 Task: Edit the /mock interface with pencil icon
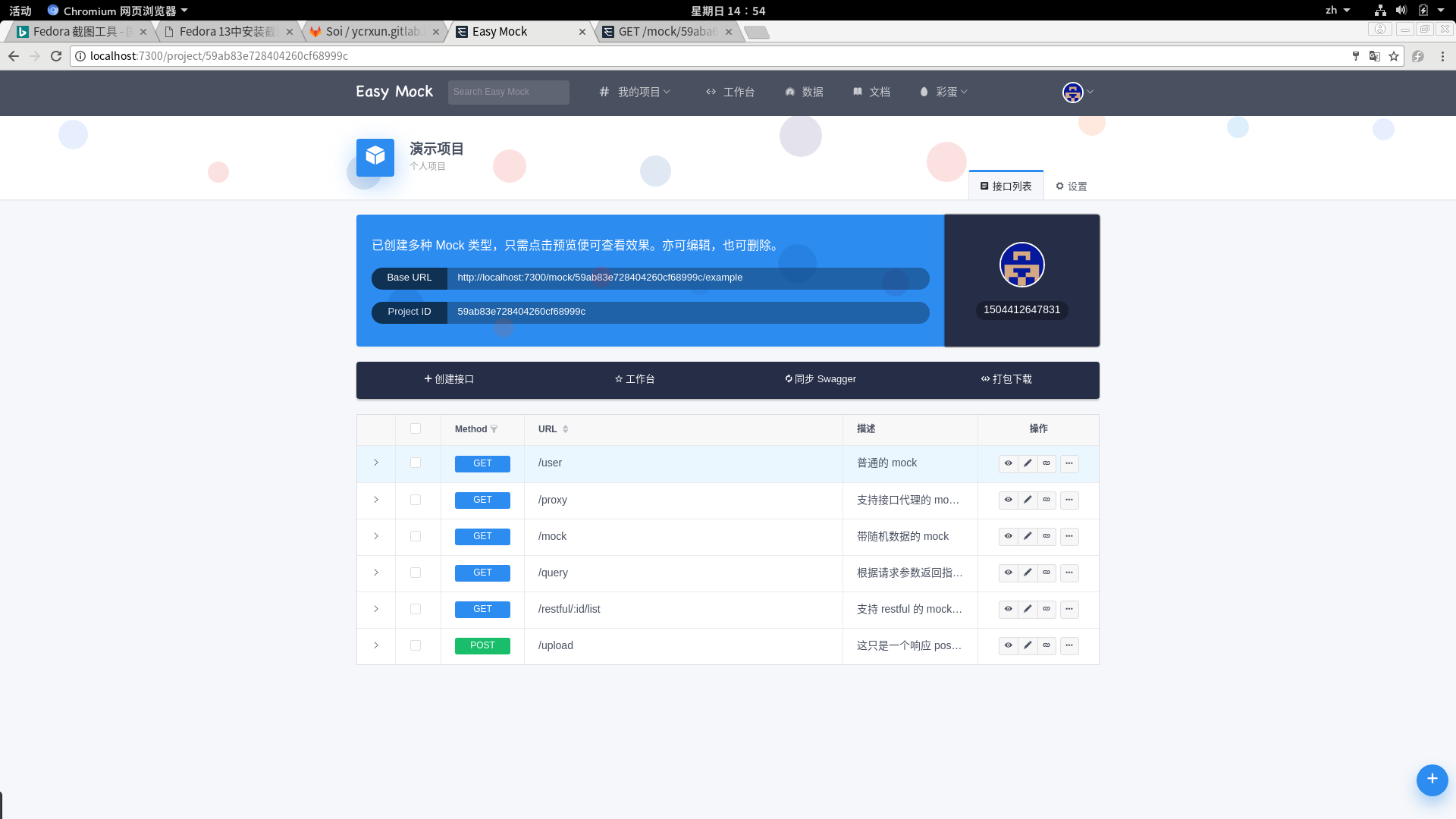tap(1028, 536)
